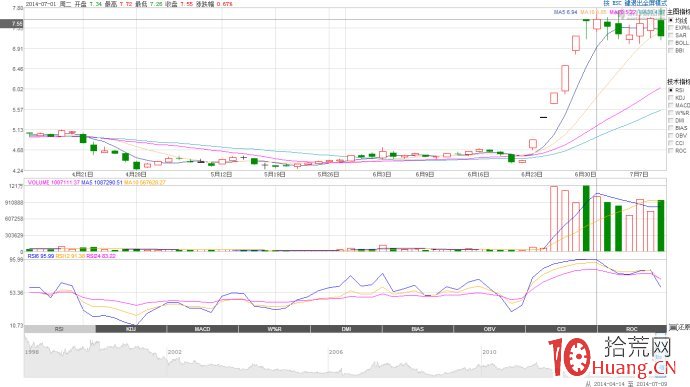Switch to the KDJ indicator tab

(x=131, y=329)
